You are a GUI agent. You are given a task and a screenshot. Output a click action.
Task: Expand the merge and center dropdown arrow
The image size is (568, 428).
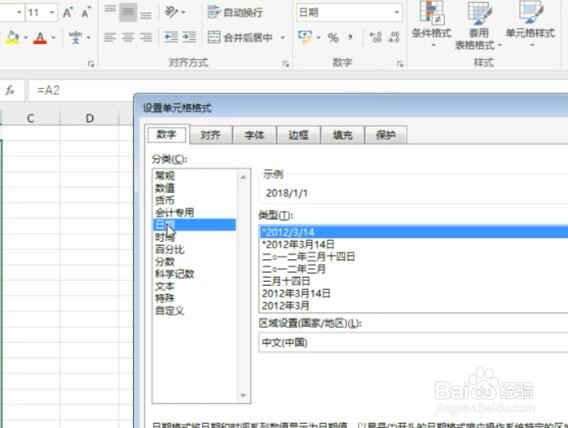[x=283, y=37]
